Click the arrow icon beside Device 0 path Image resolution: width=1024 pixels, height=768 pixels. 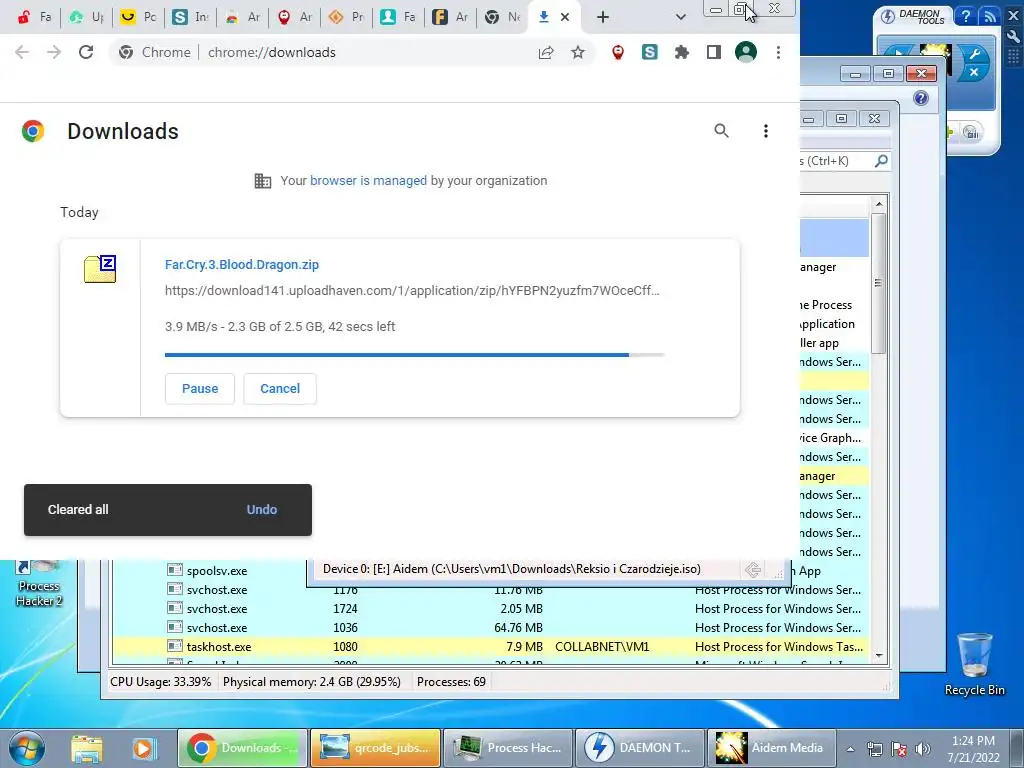tap(752, 569)
